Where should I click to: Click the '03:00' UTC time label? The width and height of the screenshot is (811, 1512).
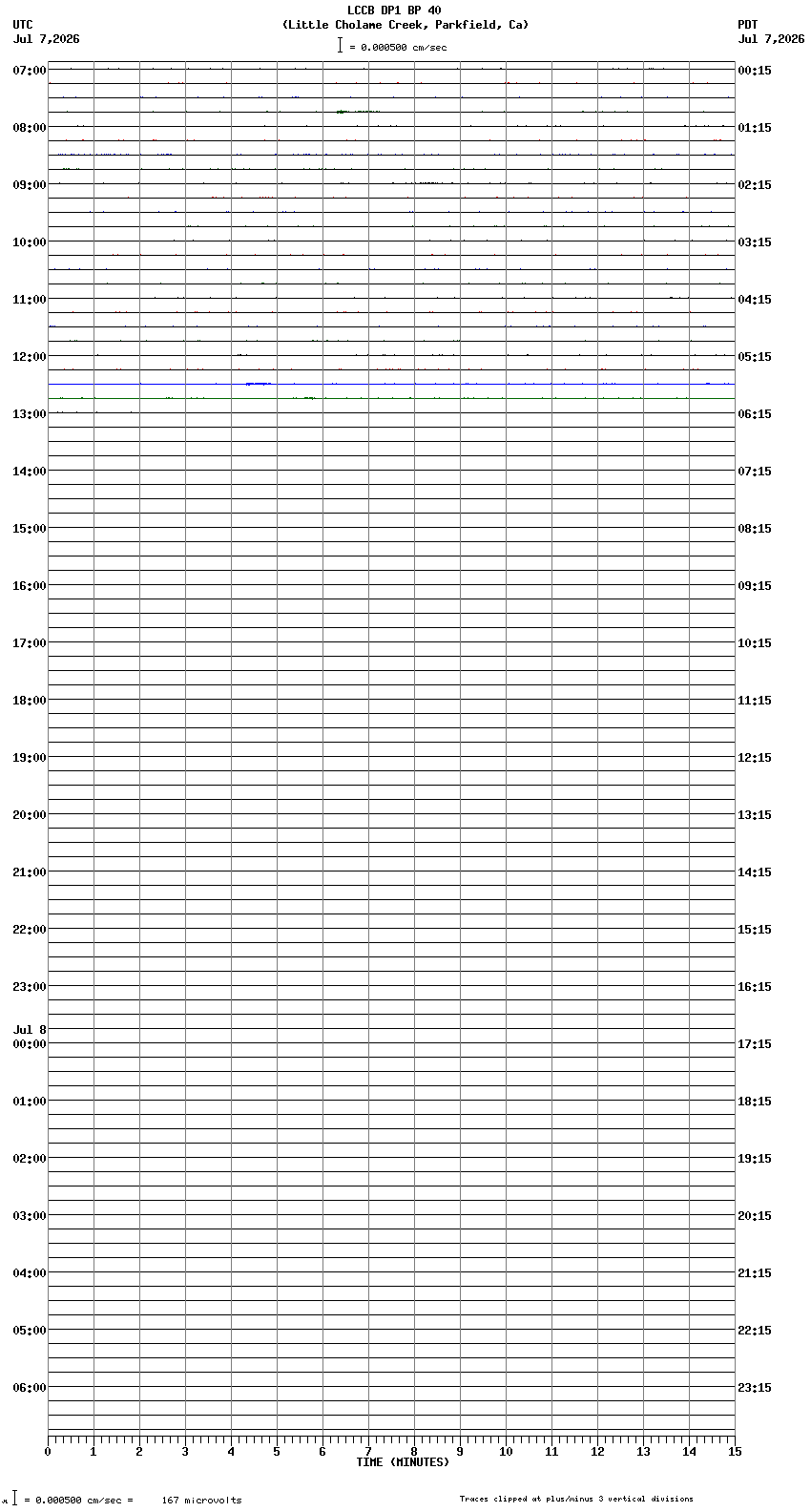[30, 1216]
